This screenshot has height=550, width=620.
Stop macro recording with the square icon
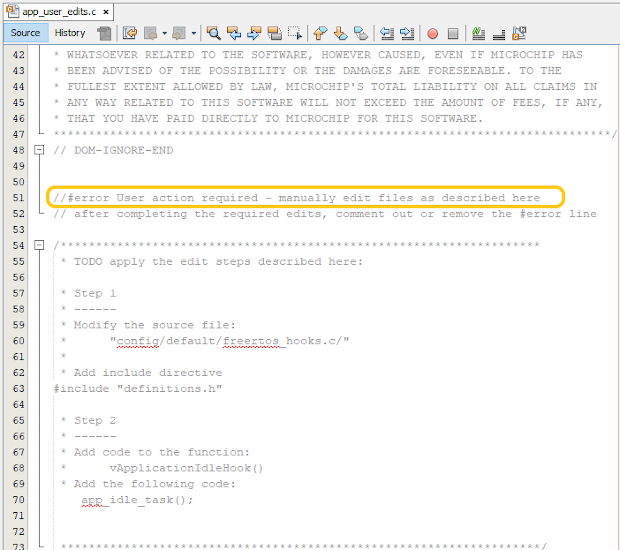coord(453,33)
